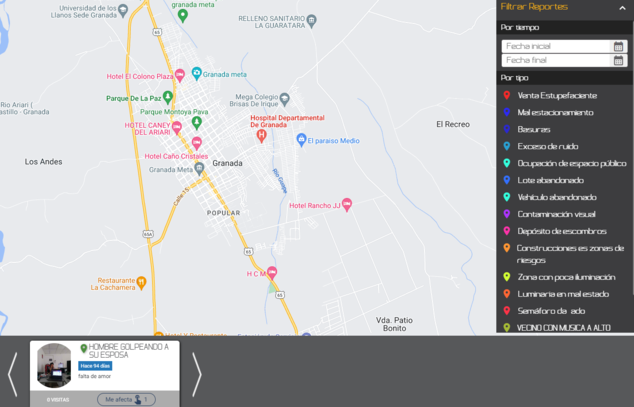
Task: Click El paraiso Medio shop marker
Action: click(301, 140)
